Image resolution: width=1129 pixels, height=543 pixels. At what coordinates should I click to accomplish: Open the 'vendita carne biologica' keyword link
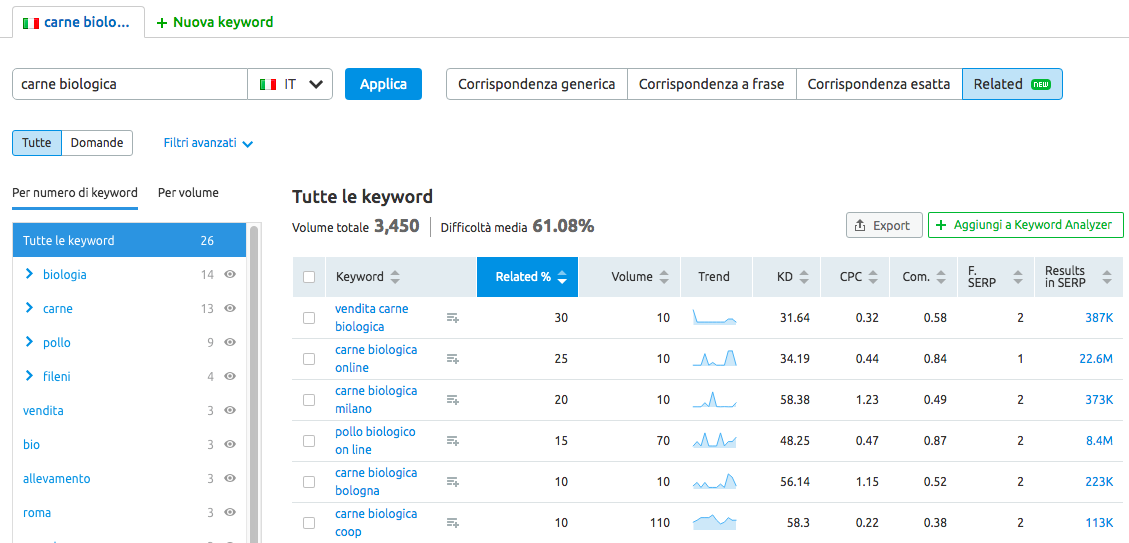pos(372,318)
